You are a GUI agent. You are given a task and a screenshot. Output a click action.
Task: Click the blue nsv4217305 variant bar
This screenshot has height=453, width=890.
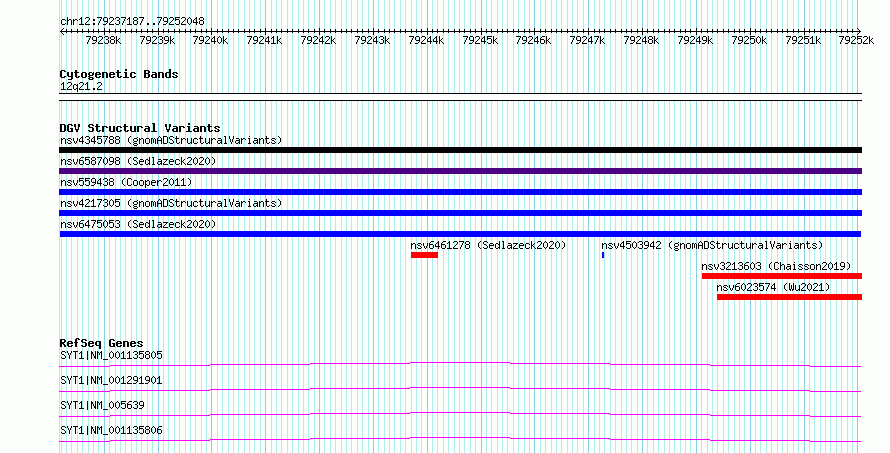pyautogui.click(x=460, y=213)
